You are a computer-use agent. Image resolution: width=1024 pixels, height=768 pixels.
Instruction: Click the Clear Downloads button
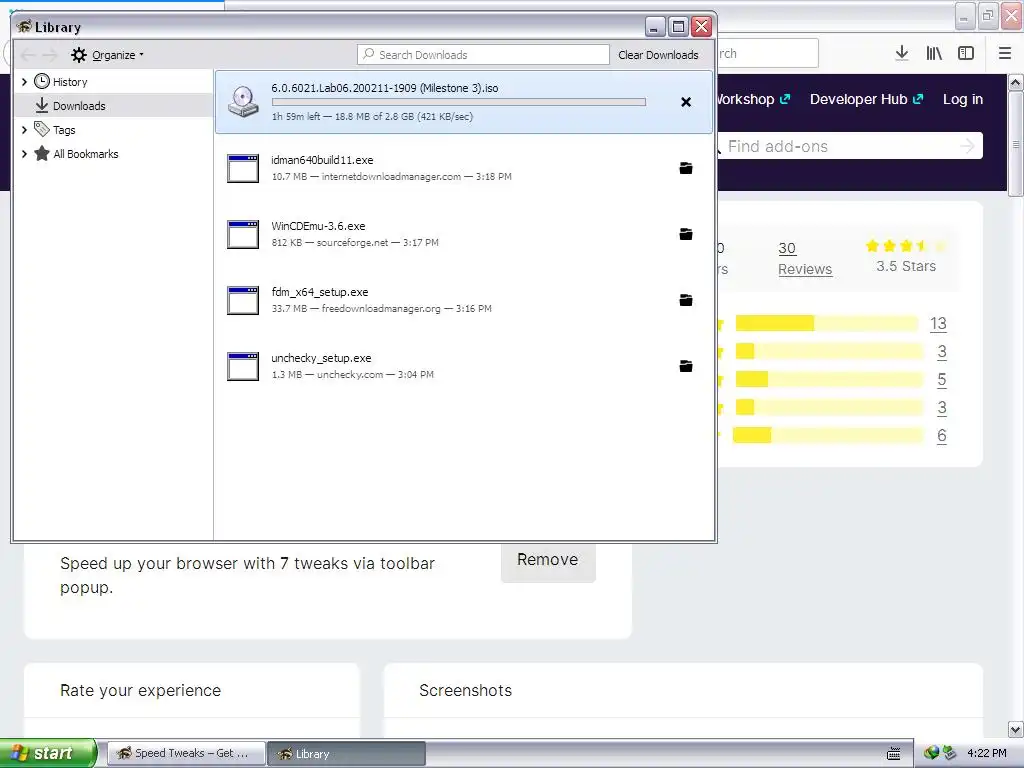point(658,55)
